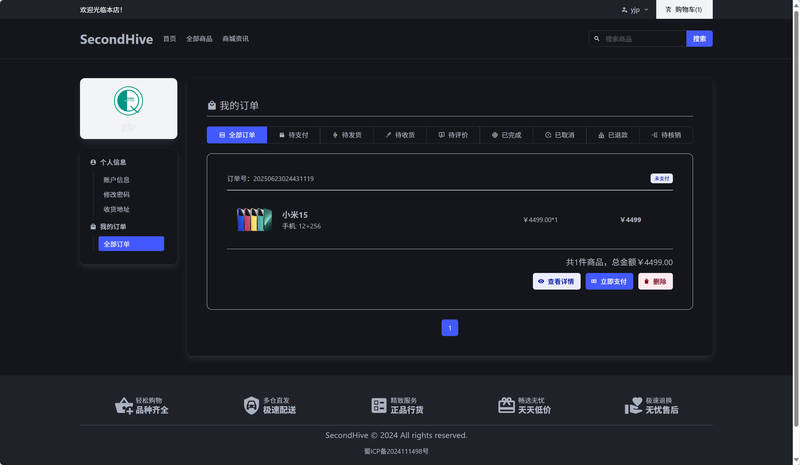The image size is (800, 465).
Task: Click the 未支付 status badge
Action: 661,179
